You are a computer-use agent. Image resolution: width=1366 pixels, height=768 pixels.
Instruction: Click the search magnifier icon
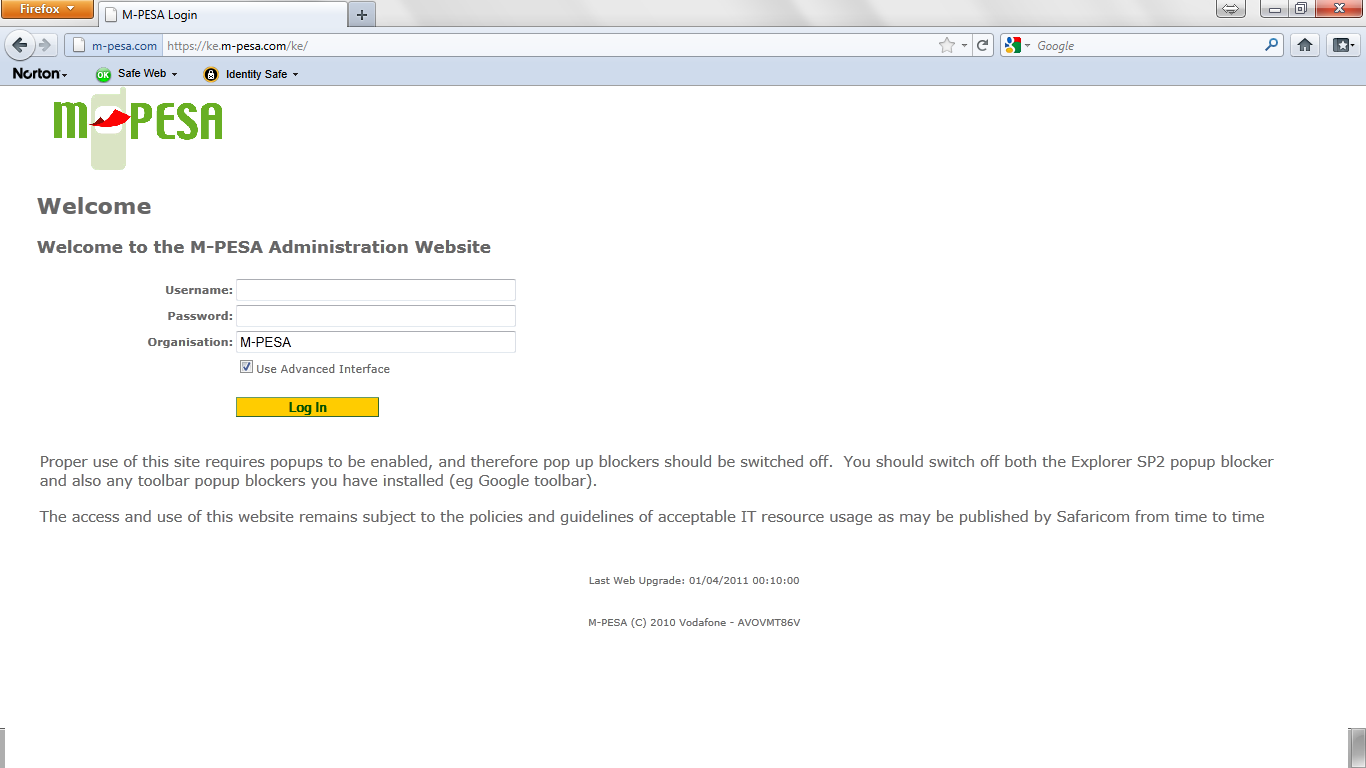(1272, 45)
